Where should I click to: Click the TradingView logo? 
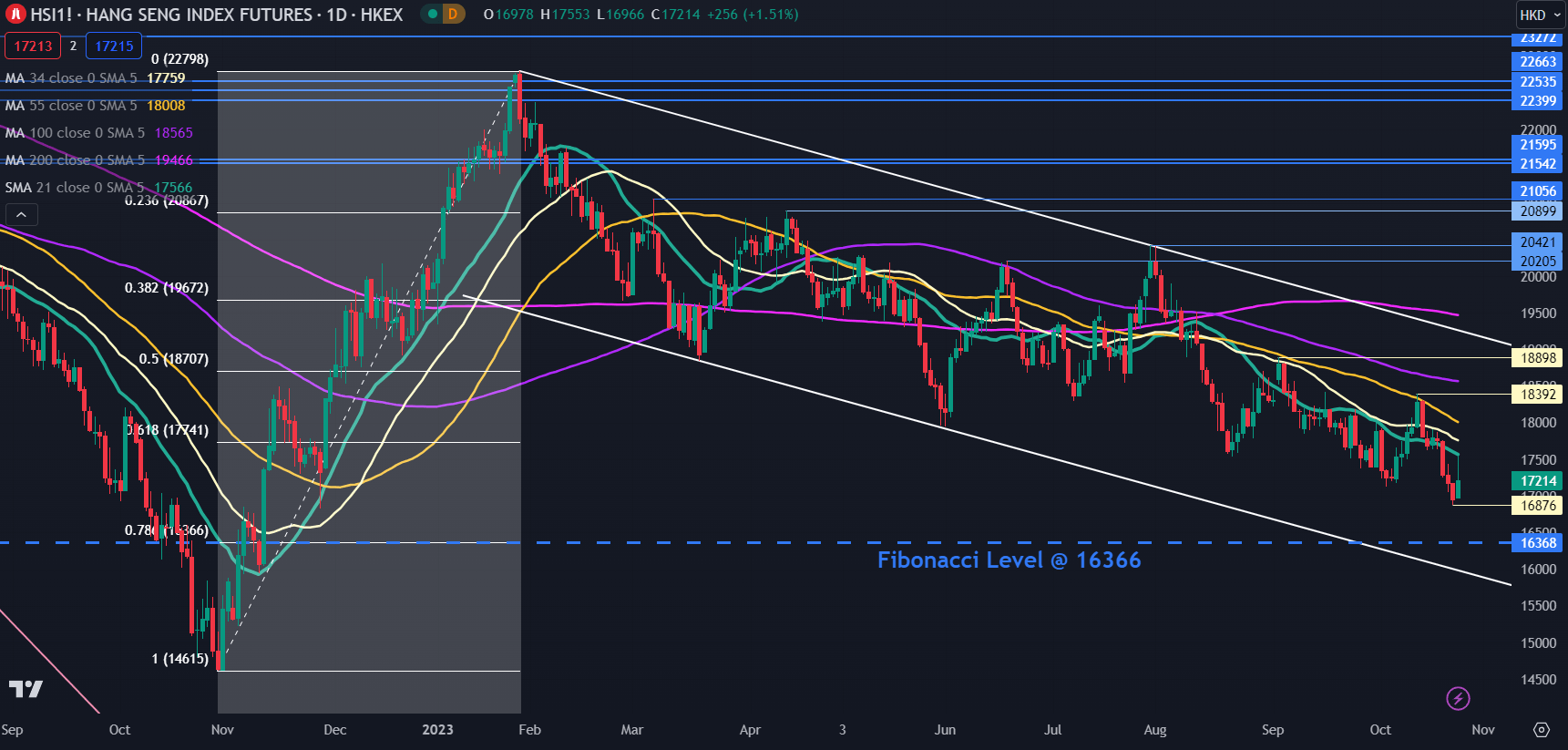pyautogui.click(x=26, y=689)
